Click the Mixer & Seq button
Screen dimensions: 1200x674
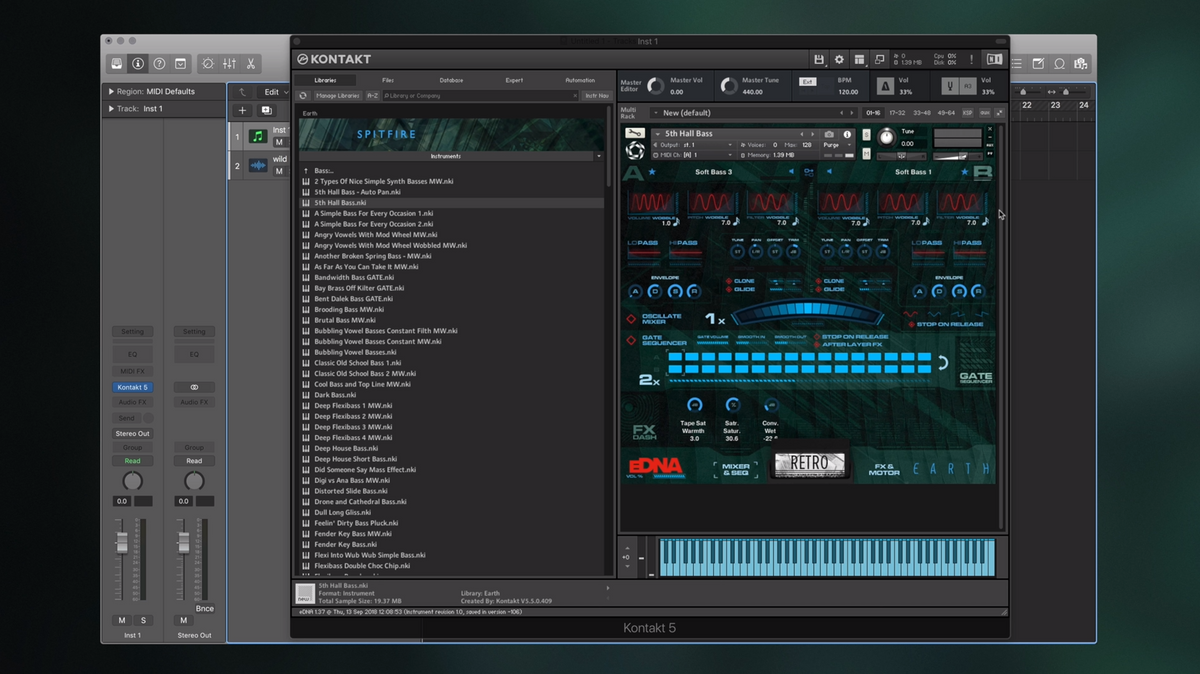[x=735, y=468]
